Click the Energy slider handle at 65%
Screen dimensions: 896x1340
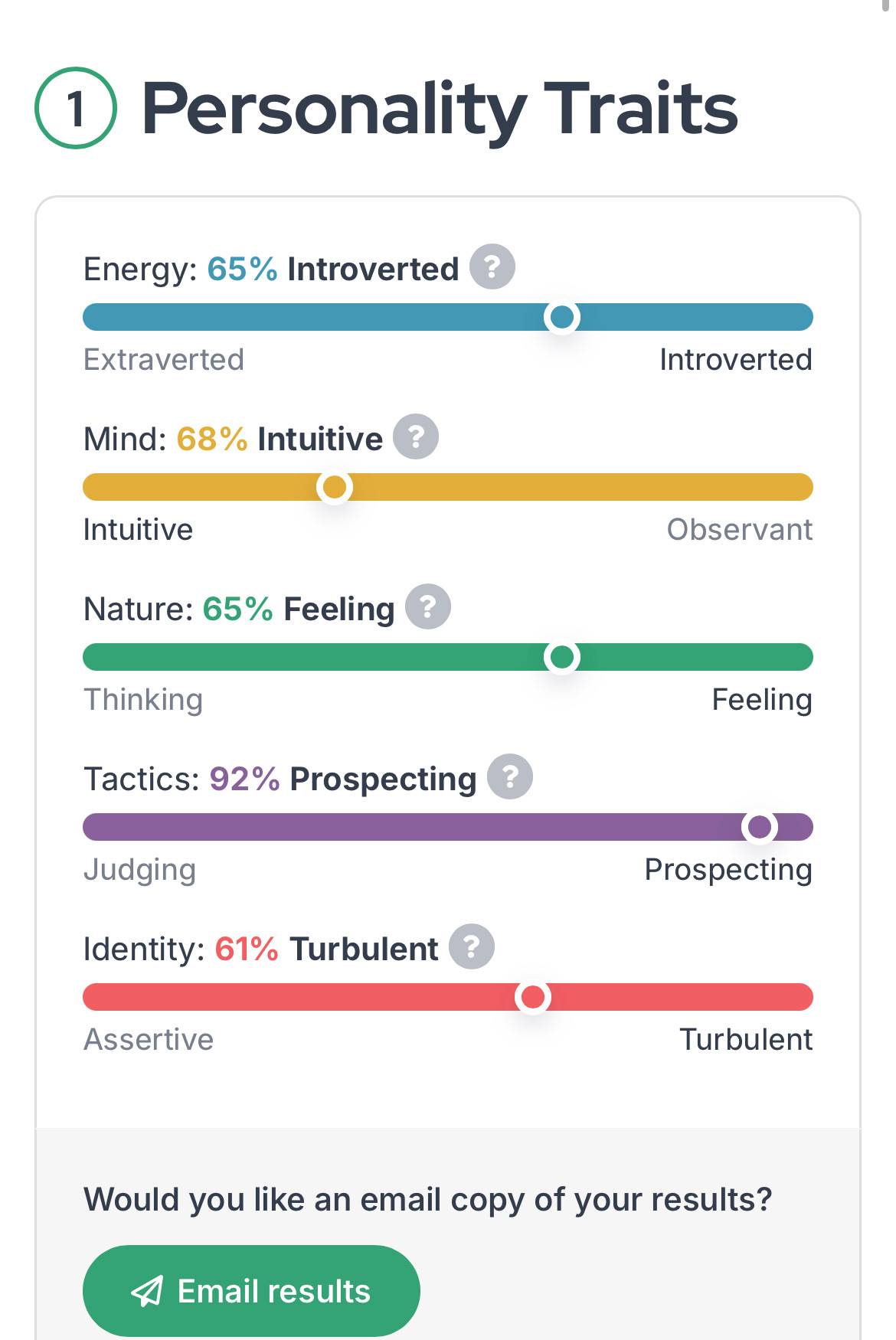(x=562, y=317)
